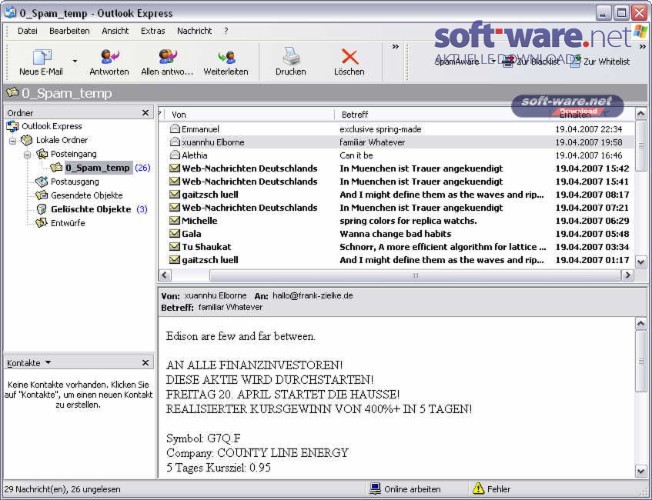Select message received 19.04.2007 07:21
This screenshot has width=652, height=500.
click(396, 208)
